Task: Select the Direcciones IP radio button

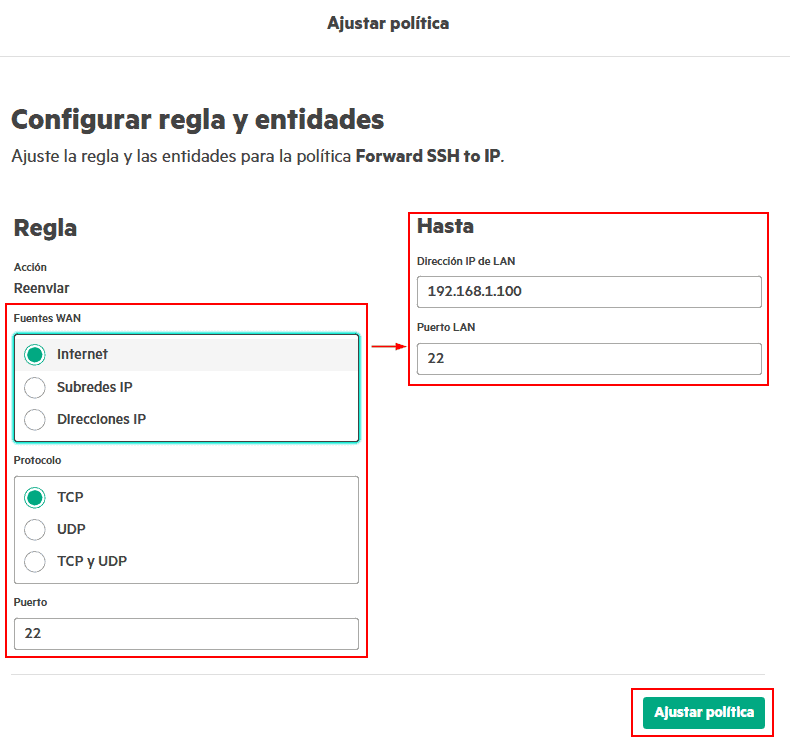Action: [x=35, y=420]
